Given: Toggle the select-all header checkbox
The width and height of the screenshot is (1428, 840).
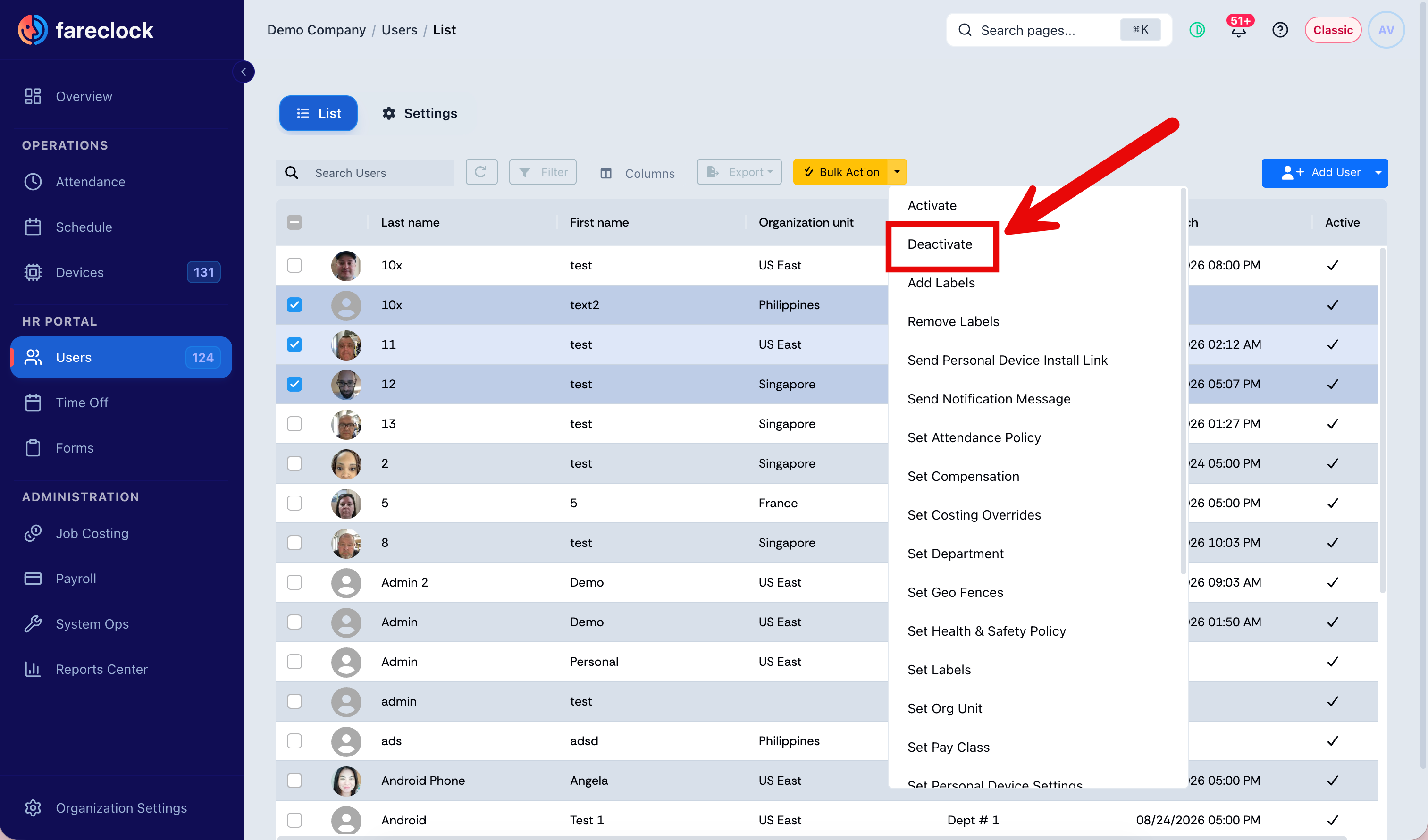Looking at the screenshot, I should (x=294, y=222).
